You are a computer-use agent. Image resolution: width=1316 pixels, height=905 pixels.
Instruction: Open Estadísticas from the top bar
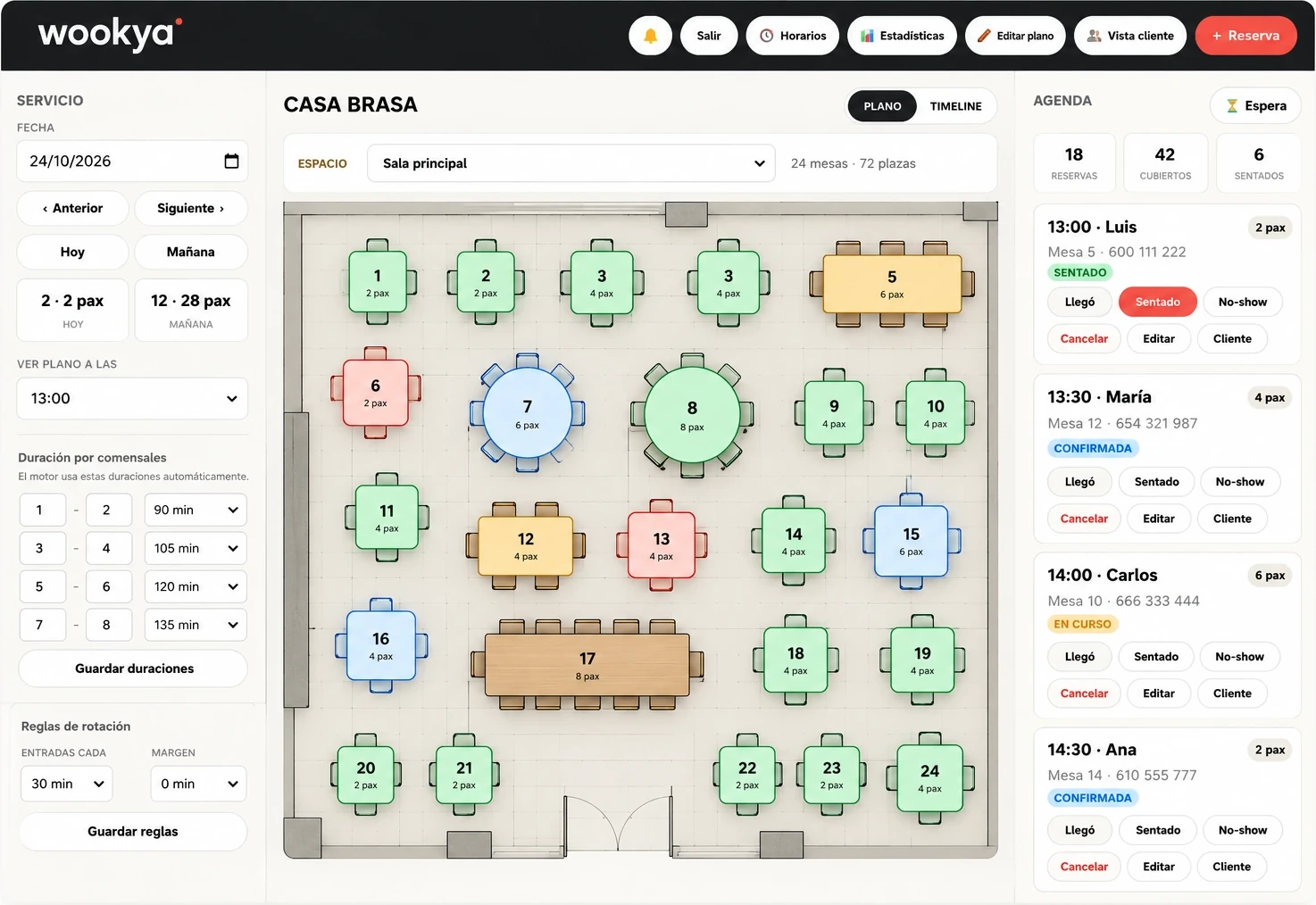point(902,36)
